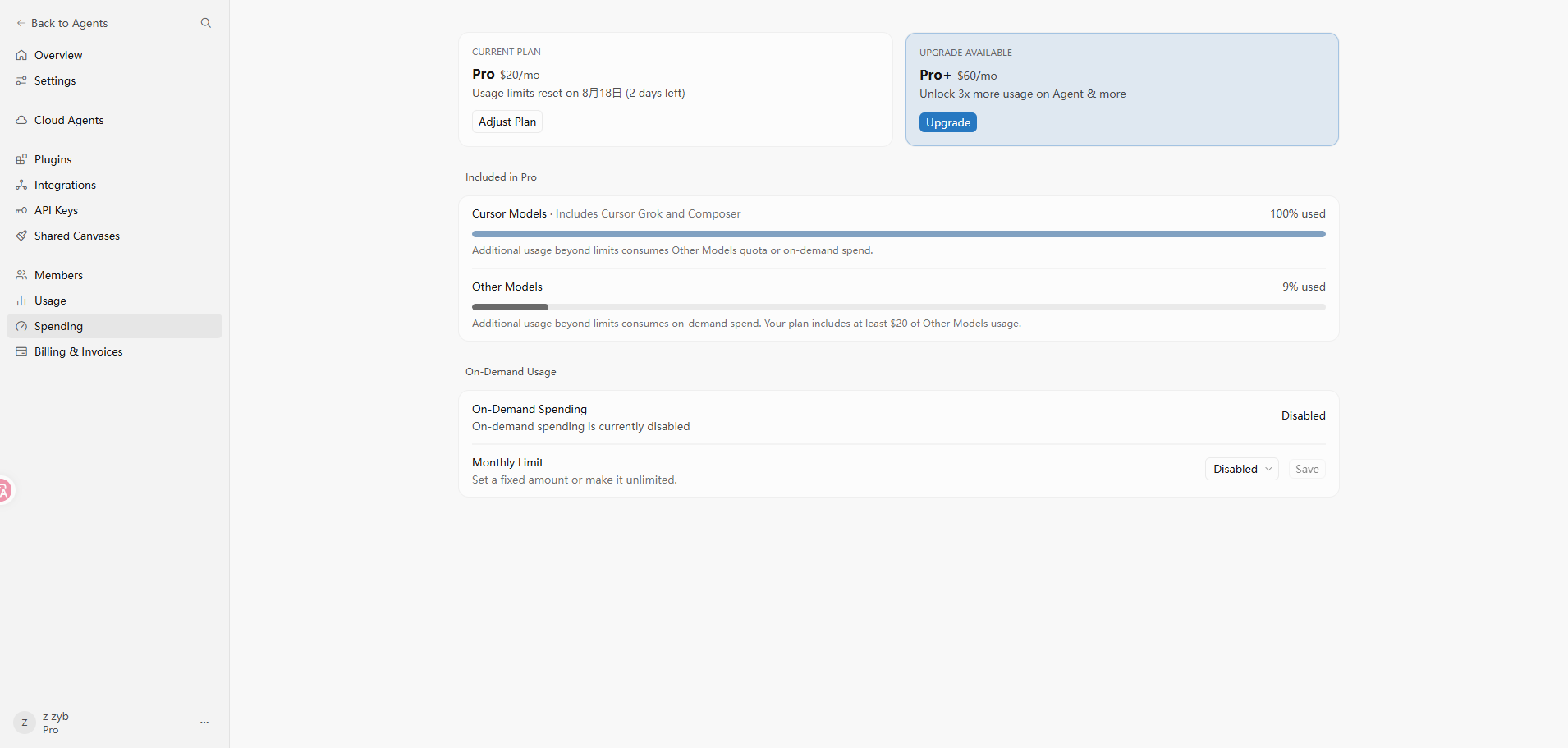Click the "Monthly Limit" label
1568x748 pixels.
(x=507, y=462)
